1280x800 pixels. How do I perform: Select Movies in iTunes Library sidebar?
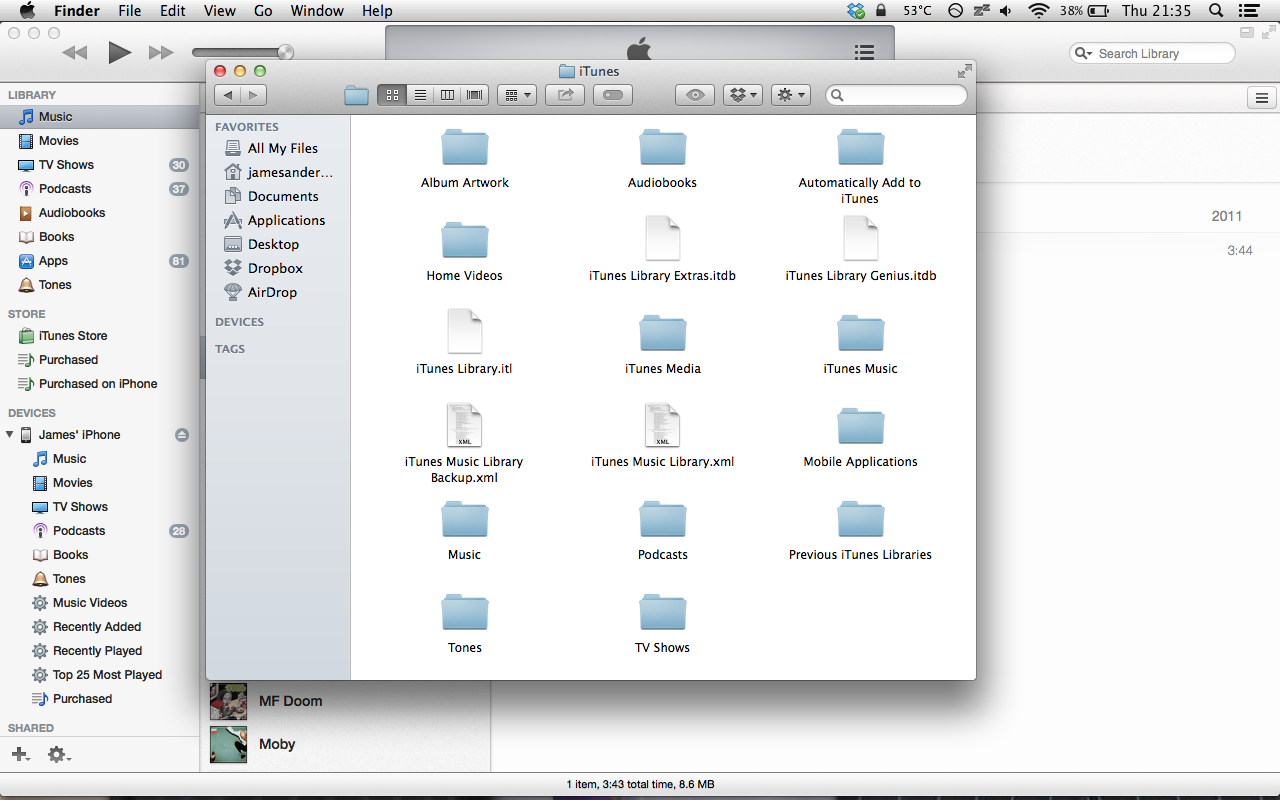100,141
